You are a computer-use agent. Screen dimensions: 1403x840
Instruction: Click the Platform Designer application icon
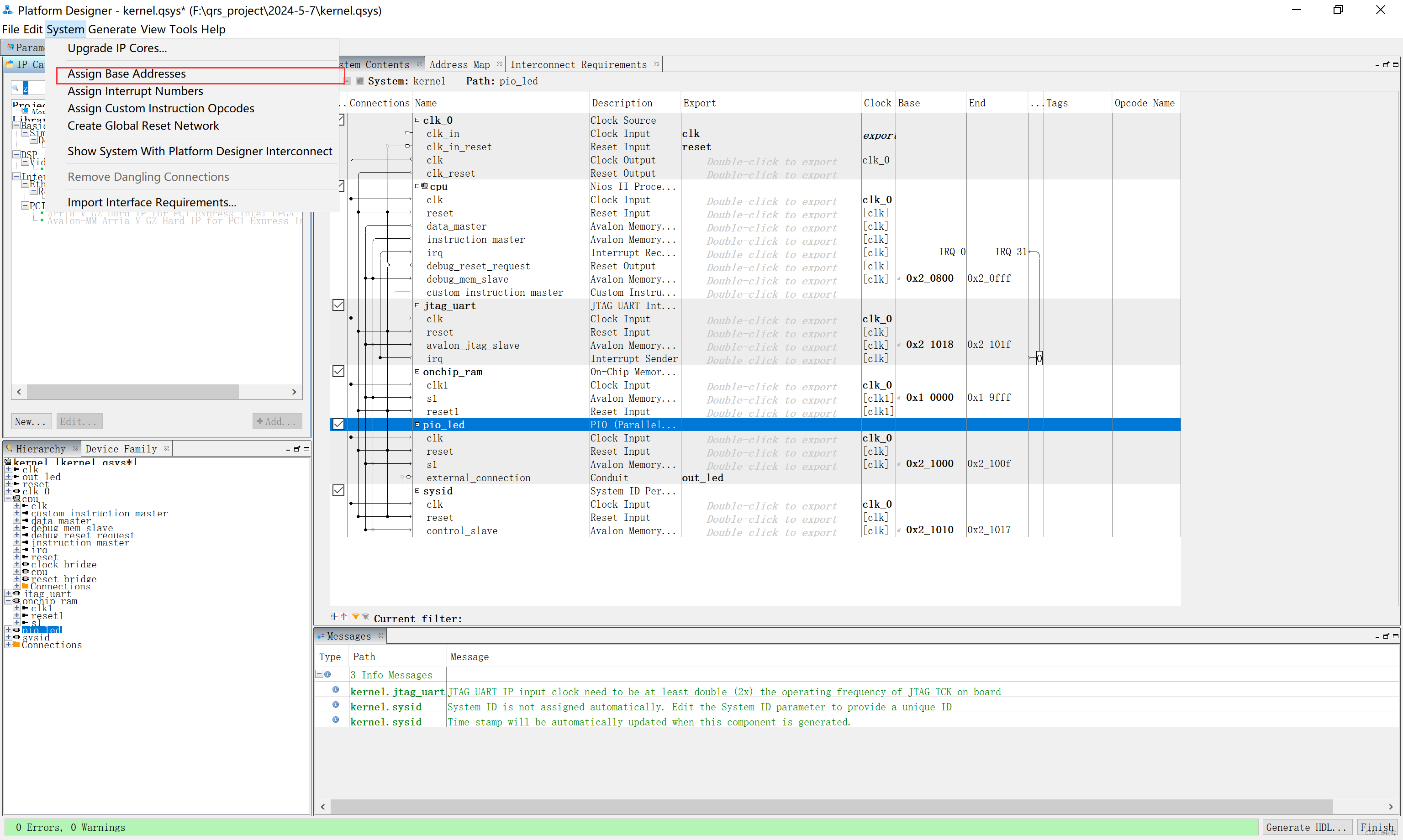(x=8, y=9)
